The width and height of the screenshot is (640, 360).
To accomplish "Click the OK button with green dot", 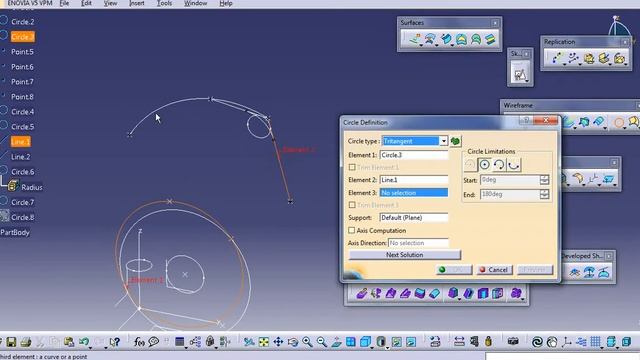I will point(453,270).
